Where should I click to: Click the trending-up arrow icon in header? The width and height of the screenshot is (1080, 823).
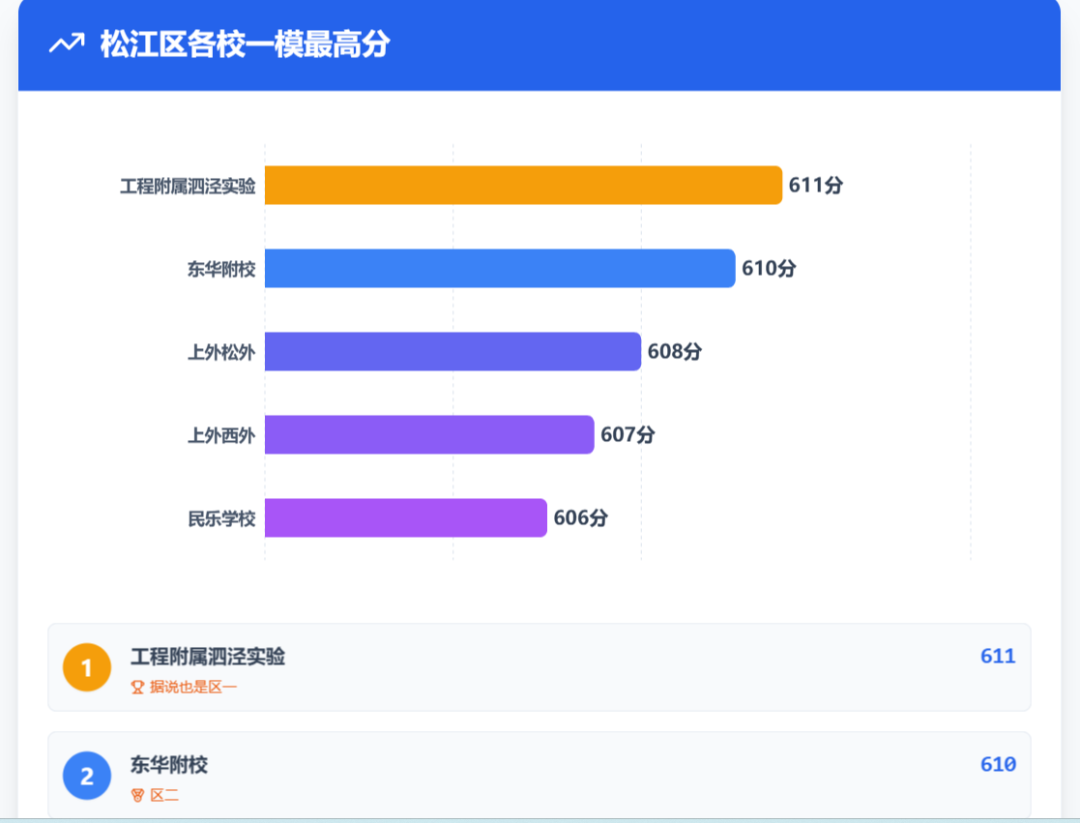coord(67,44)
